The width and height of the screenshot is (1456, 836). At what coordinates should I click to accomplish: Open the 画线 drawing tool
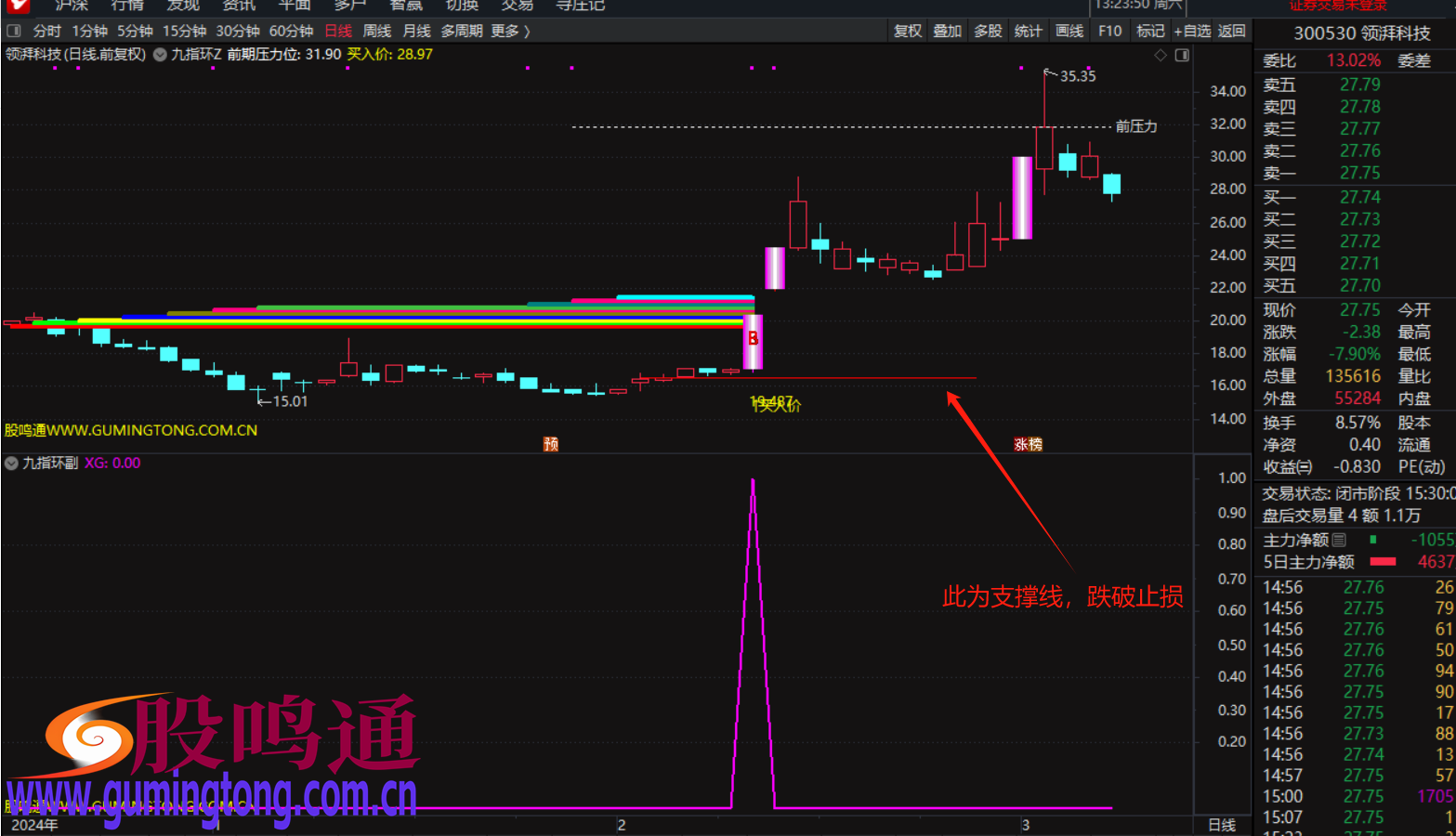coord(1069,31)
